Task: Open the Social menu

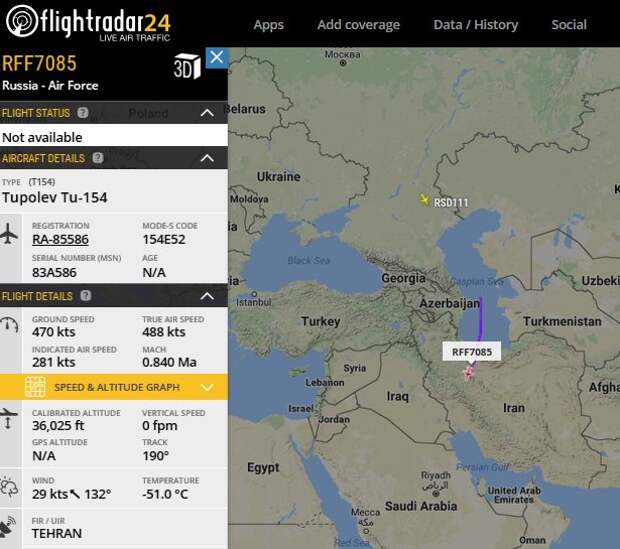Action: point(568,24)
